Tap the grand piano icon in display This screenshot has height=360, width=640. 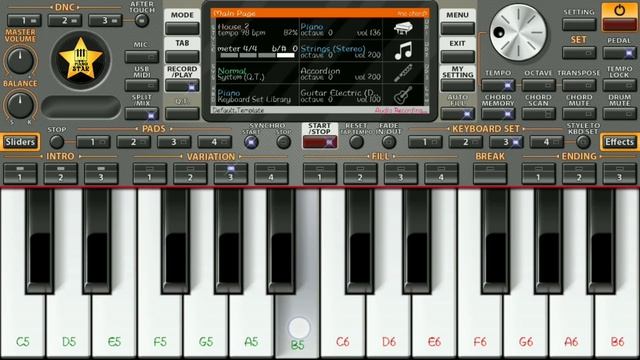click(403, 29)
